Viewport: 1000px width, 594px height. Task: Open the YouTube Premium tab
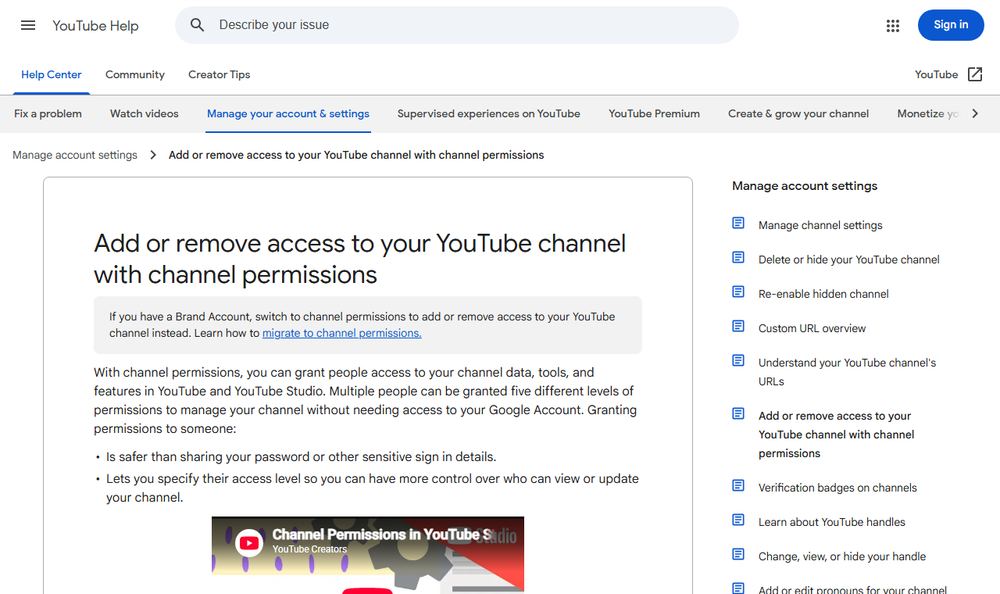click(x=654, y=114)
